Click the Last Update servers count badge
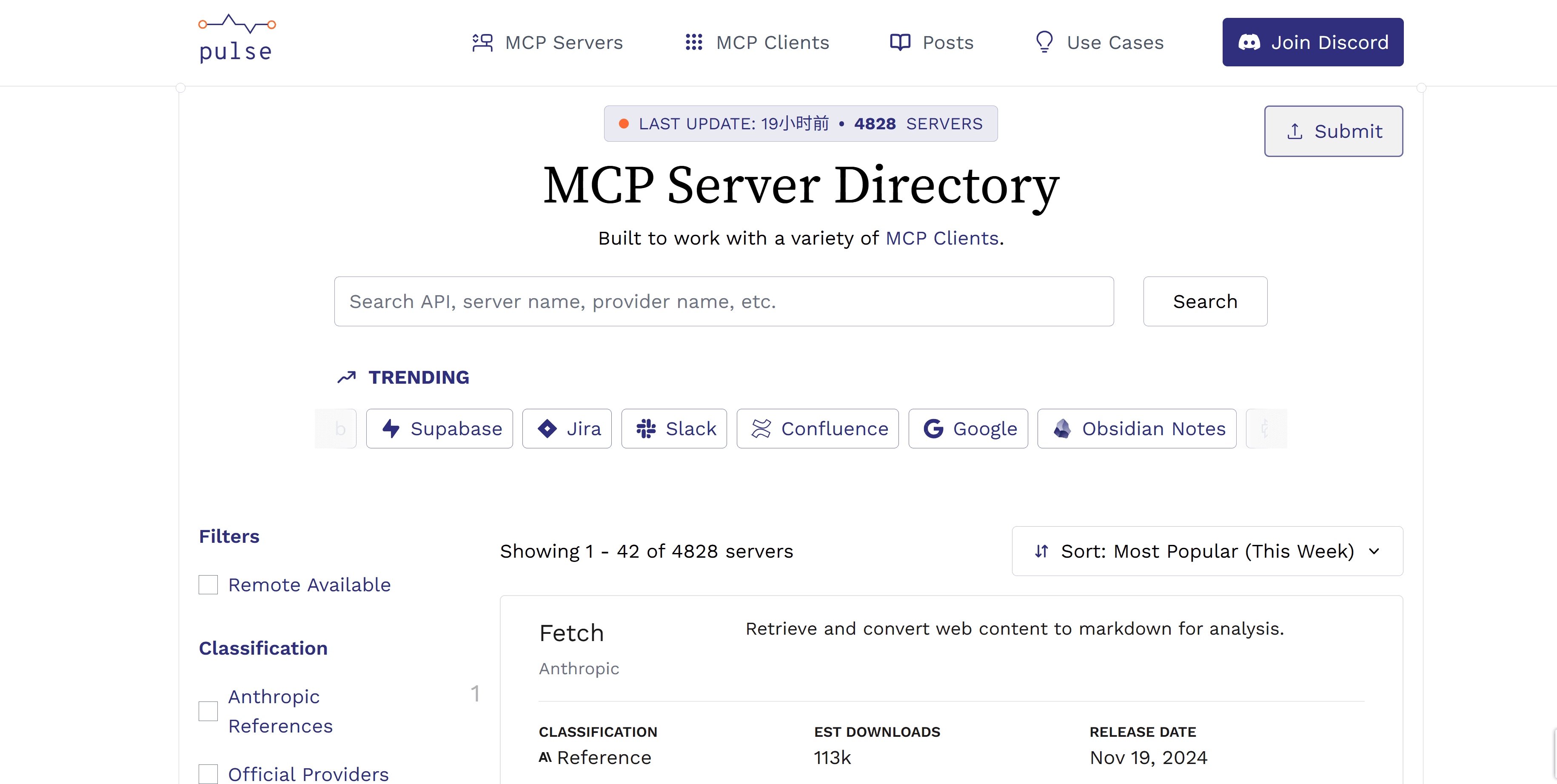 click(800, 124)
